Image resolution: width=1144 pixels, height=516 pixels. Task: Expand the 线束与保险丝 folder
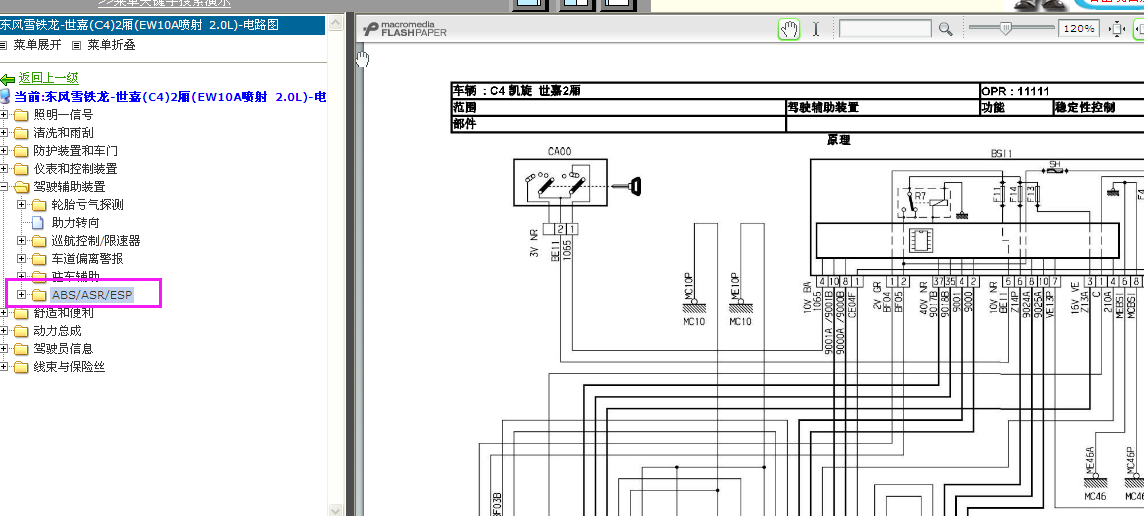coord(4,366)
